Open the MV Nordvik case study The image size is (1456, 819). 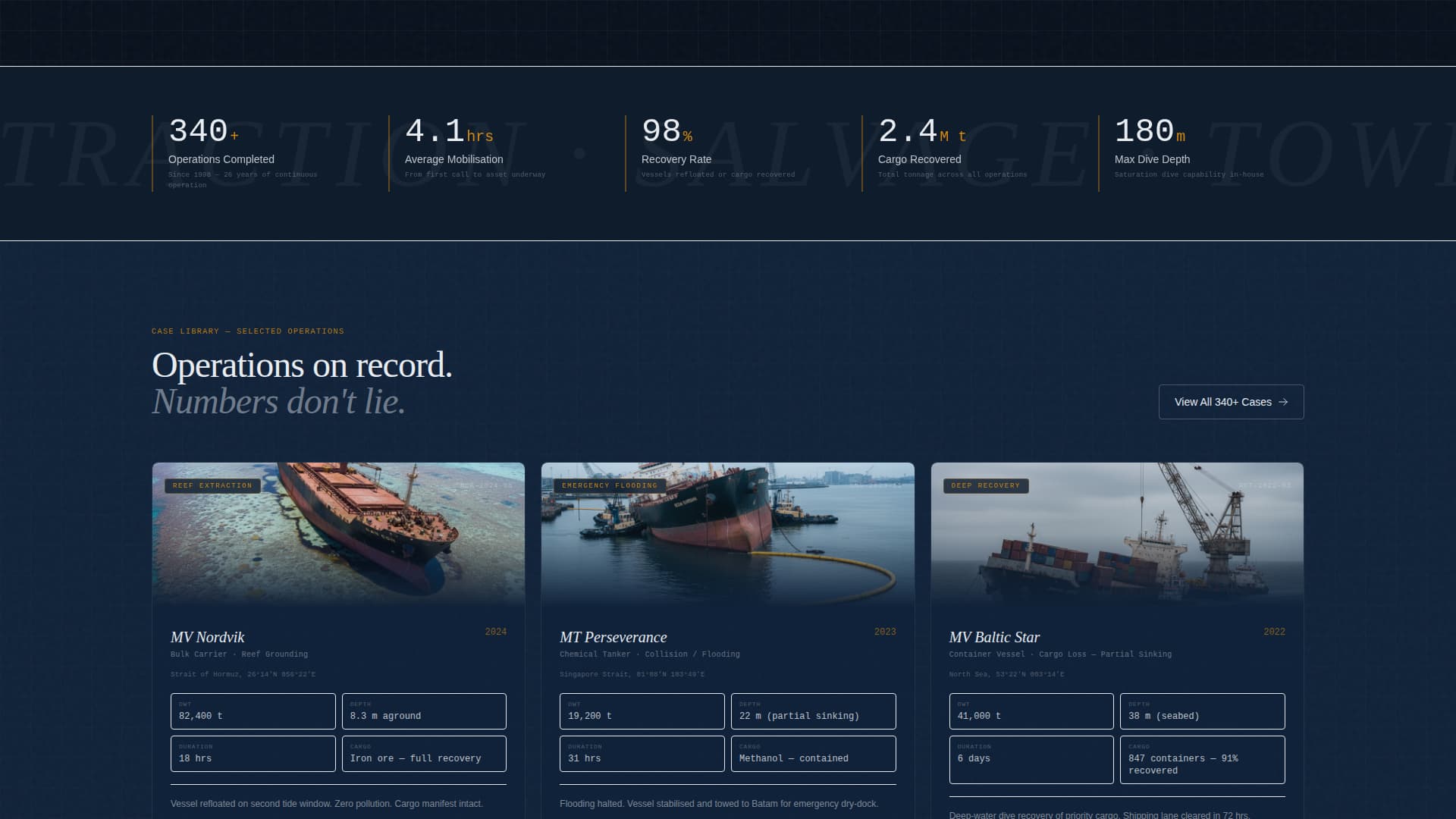208,638
